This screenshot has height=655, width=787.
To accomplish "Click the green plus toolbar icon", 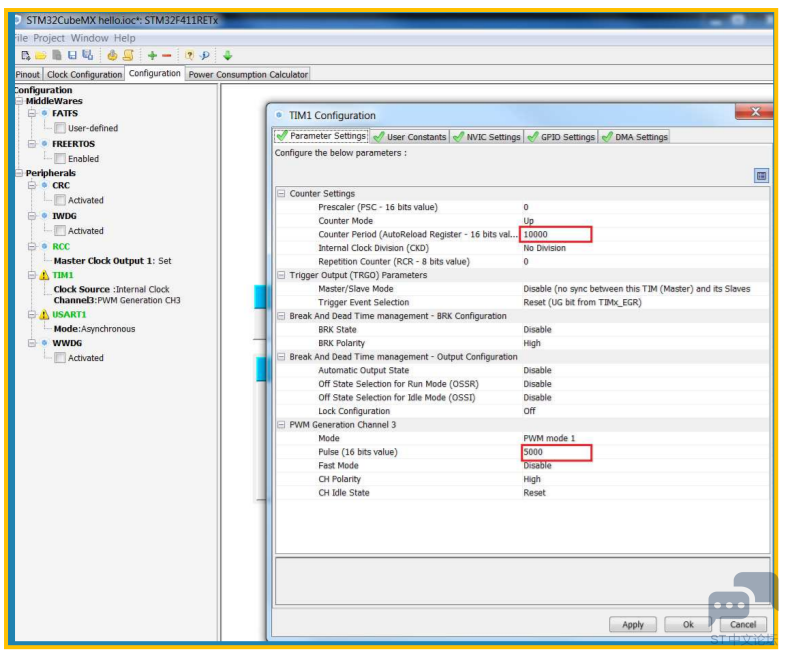I will (153, 56).
